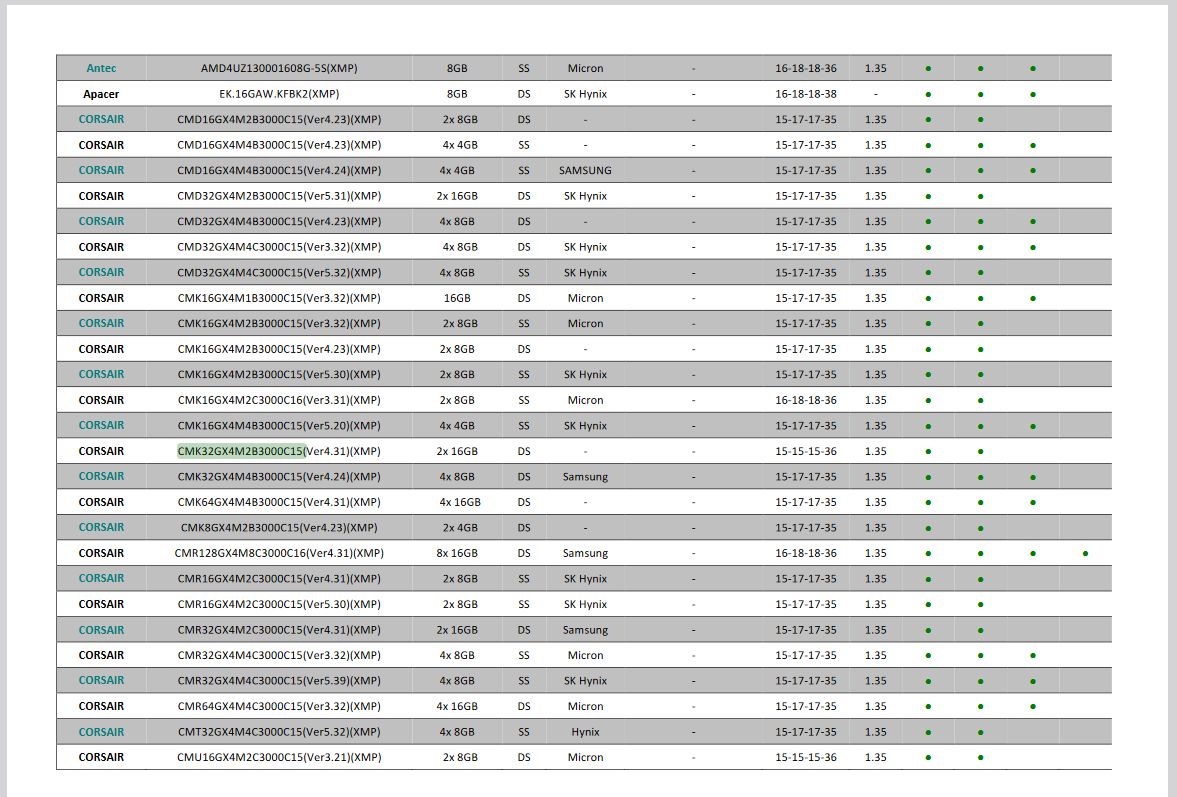Click timing 16-18-18-36 in CMR128GX4M8C3000C16 row
The image size is (1177, 797).
point(806,553)
